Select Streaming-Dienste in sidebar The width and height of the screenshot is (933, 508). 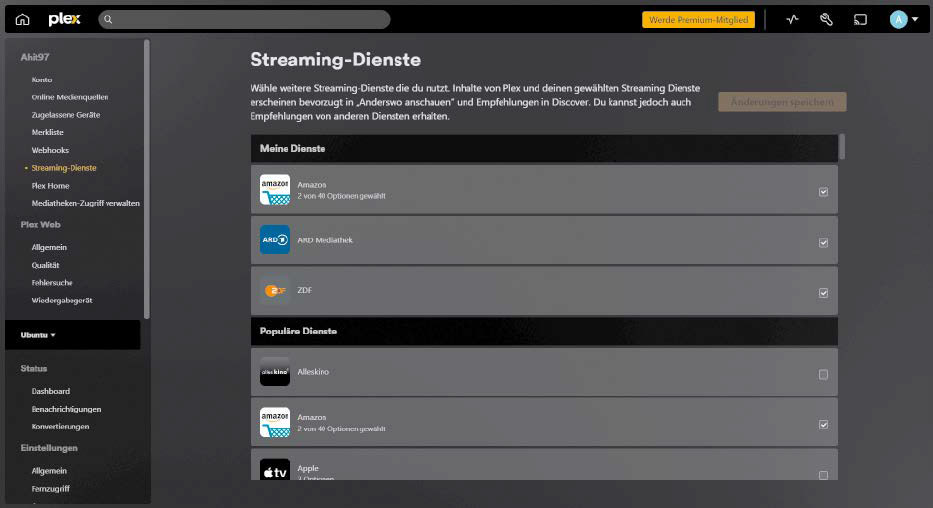coord(64,168)
